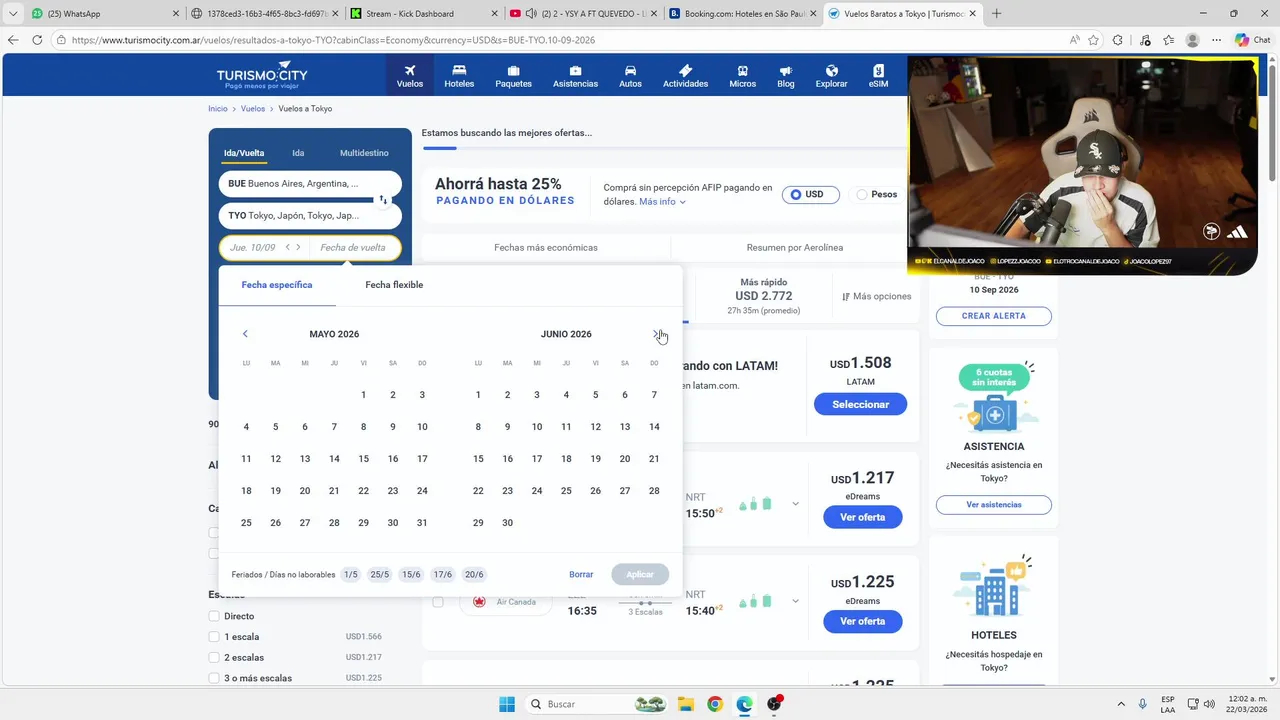Open the Asistencias medical kit section
The image size is (1280, 720).
click(x=575, y=76)
